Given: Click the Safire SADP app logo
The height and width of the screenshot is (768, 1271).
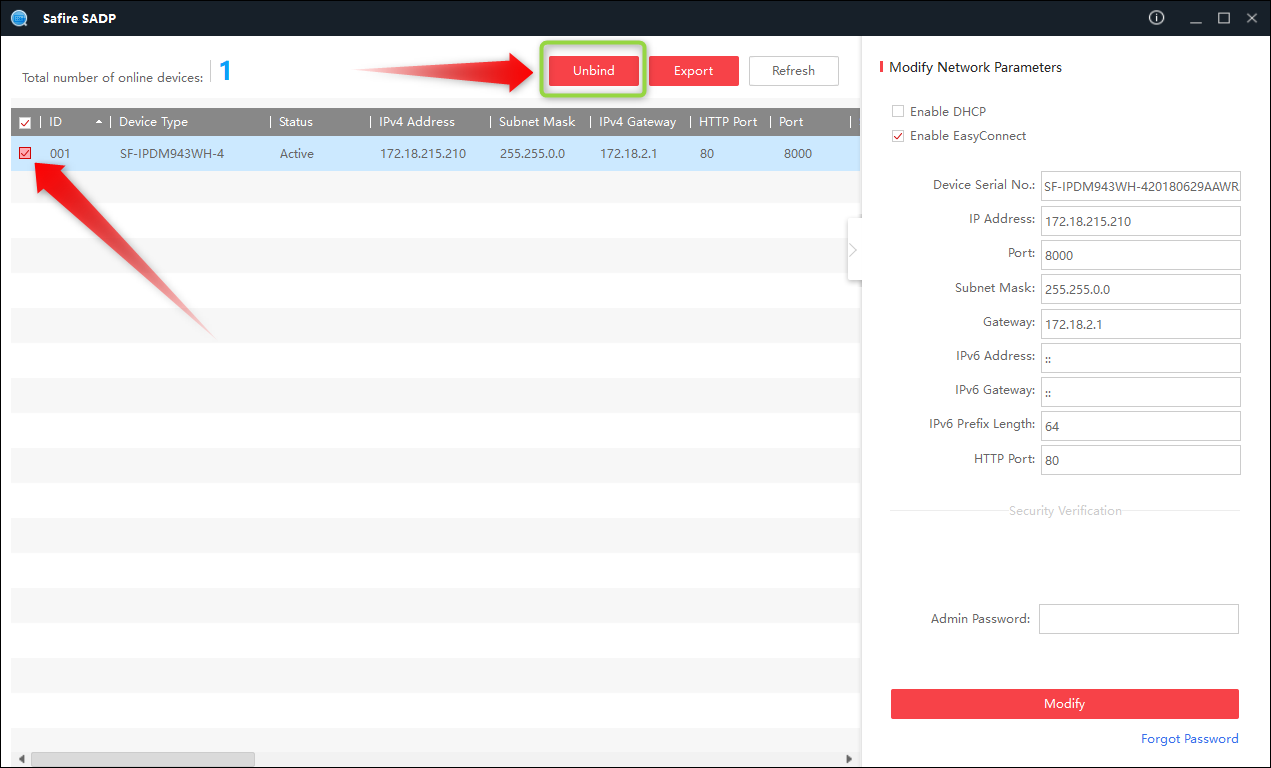Looking at the screenshot, I should pos(19,18).
